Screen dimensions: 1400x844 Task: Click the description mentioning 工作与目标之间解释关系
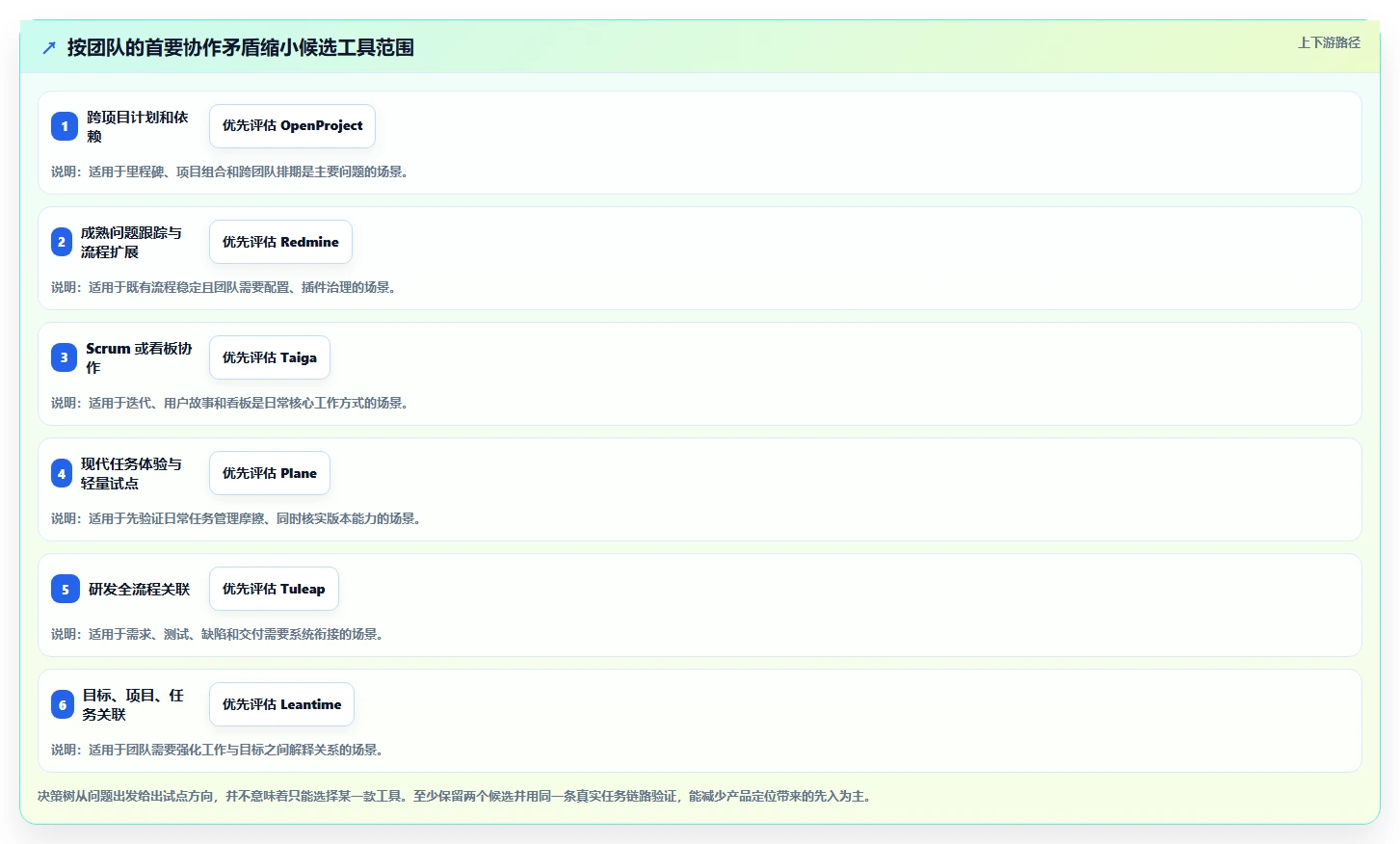220,750
